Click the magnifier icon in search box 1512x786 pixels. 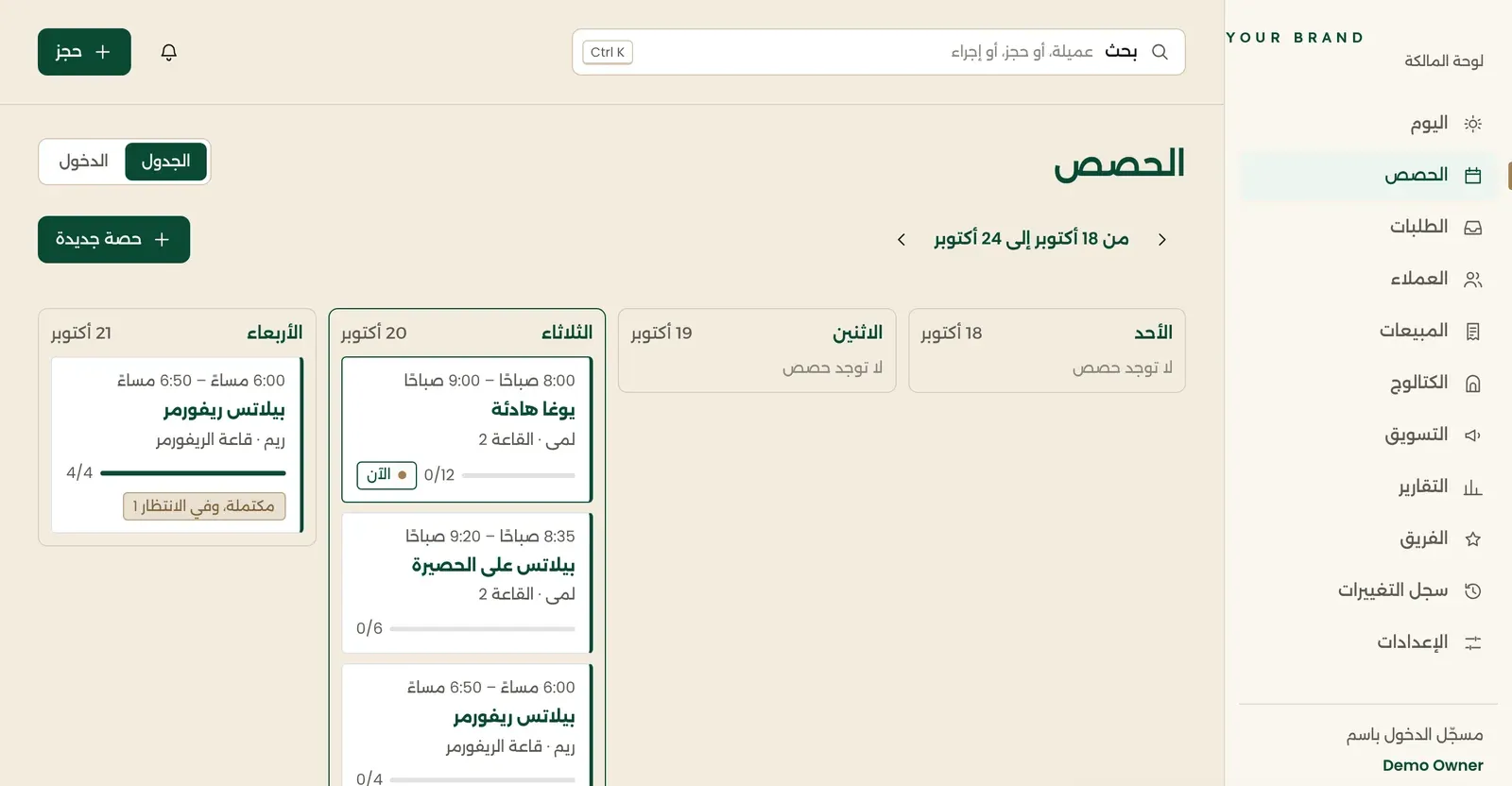click(x=1160, y=52)
